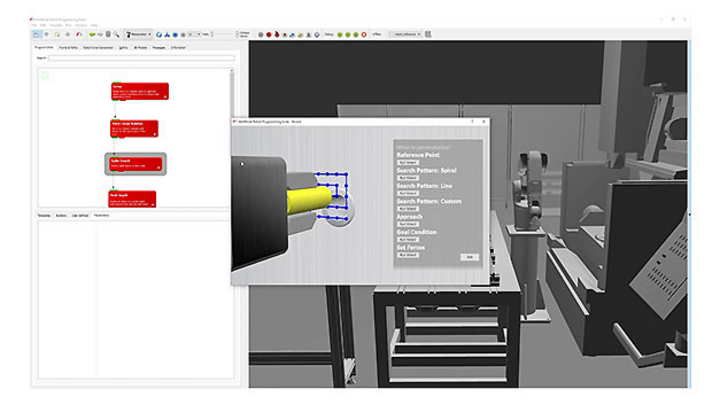Run Wizard for Search Pattern: Spiral

[408, 180]
